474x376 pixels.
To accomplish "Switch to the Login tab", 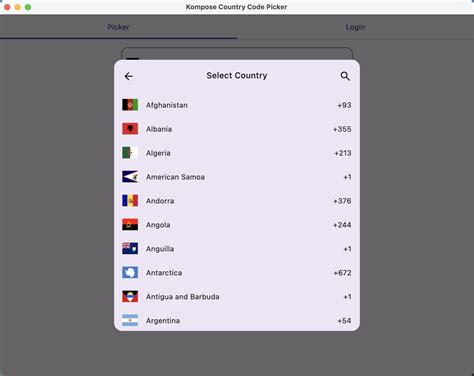I will coord(355,27).
